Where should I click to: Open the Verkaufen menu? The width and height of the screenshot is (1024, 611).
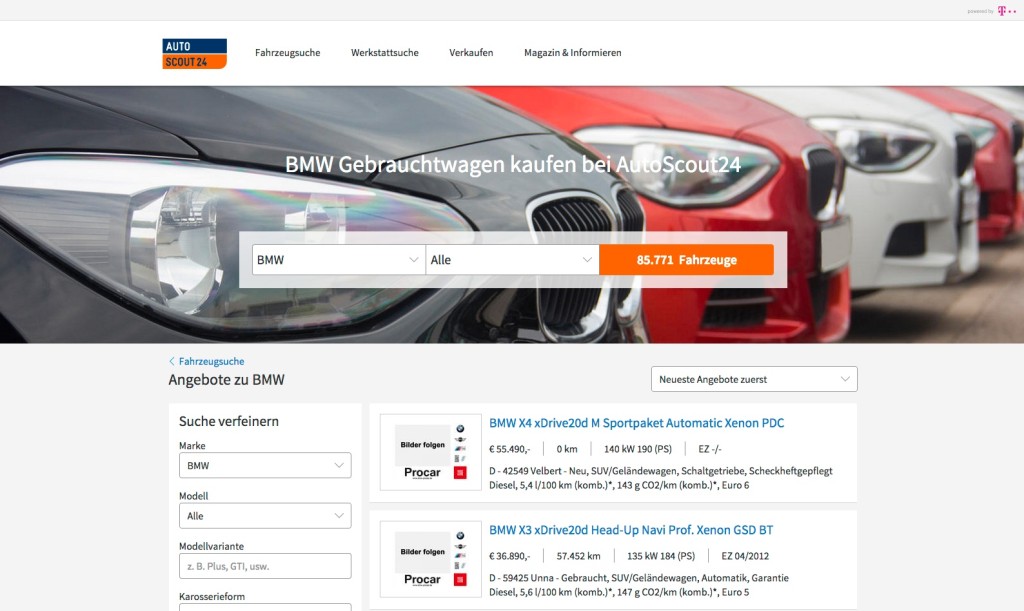[x=471, y=53]
